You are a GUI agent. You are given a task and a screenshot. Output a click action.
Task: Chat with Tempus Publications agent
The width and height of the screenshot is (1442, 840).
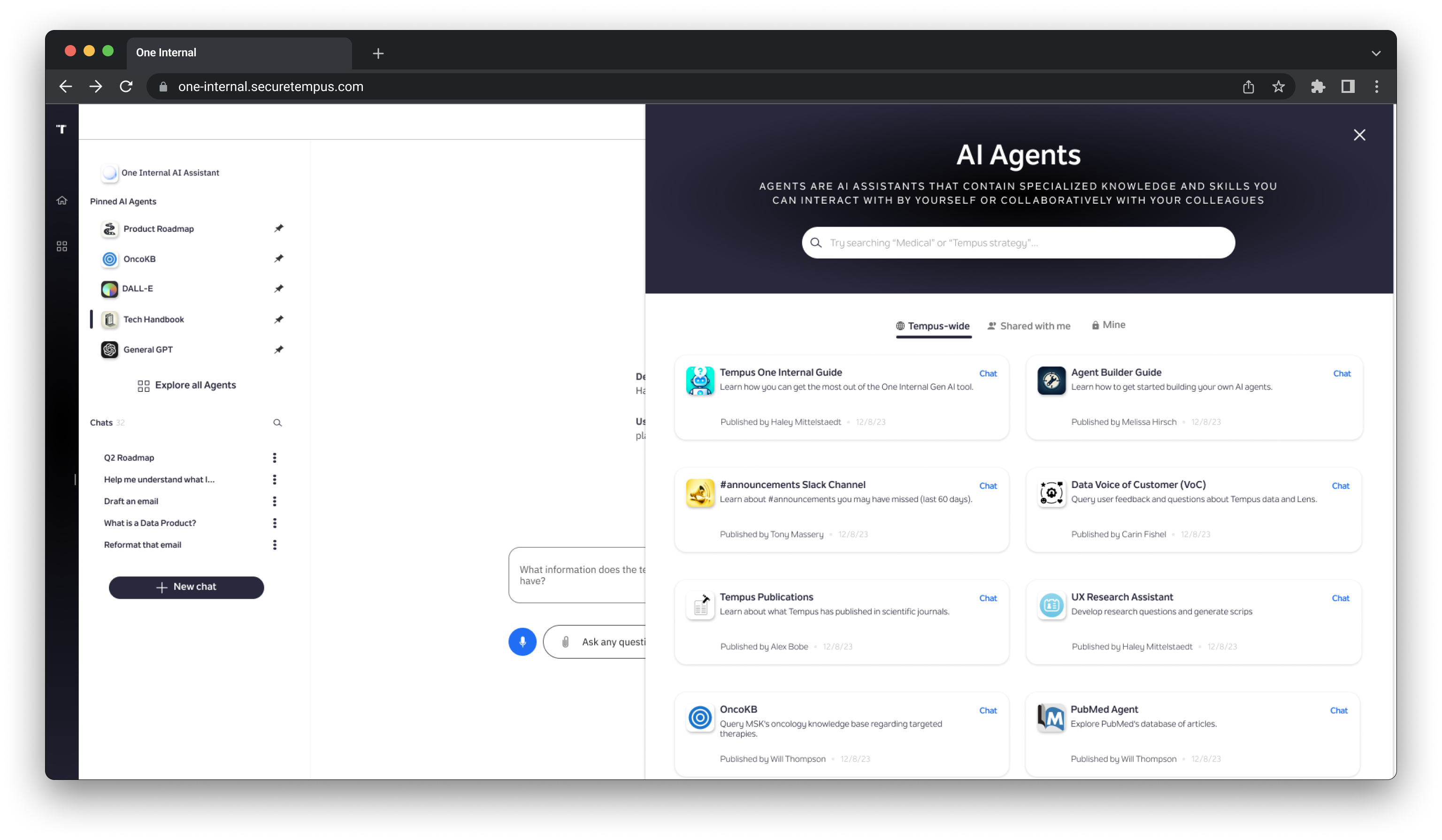988,598
